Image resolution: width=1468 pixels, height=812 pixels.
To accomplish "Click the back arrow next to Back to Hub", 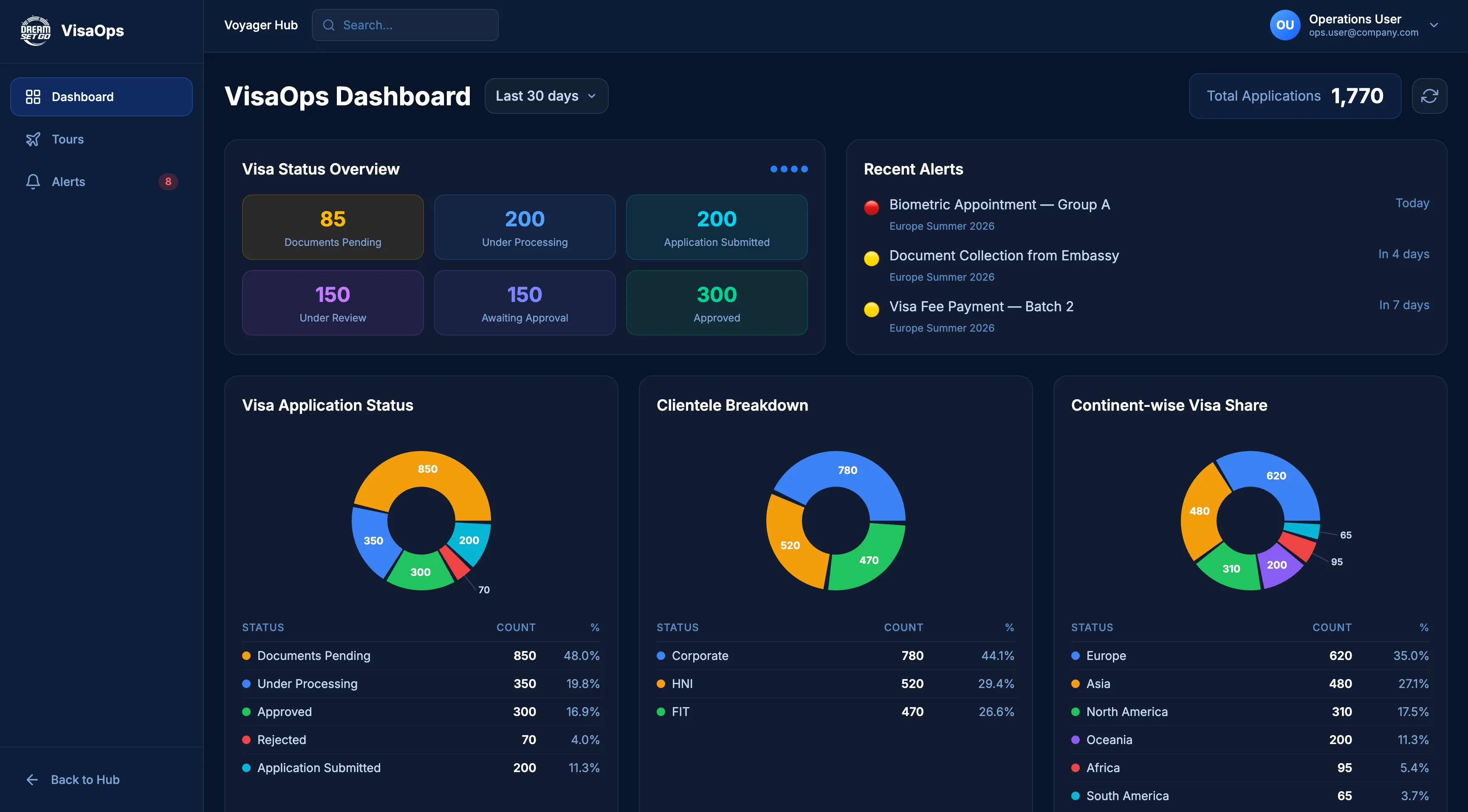I will [32, 780].
